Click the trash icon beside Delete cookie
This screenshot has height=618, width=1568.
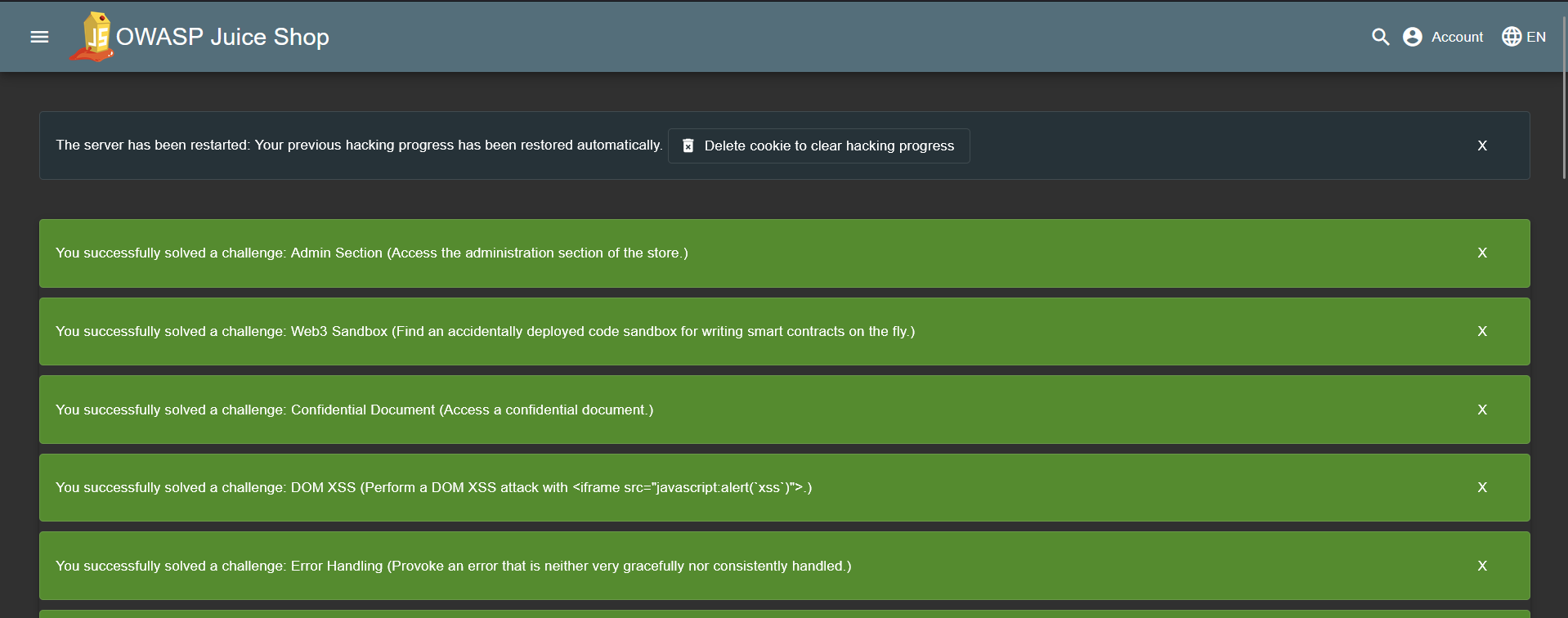(x=688, y=146)
